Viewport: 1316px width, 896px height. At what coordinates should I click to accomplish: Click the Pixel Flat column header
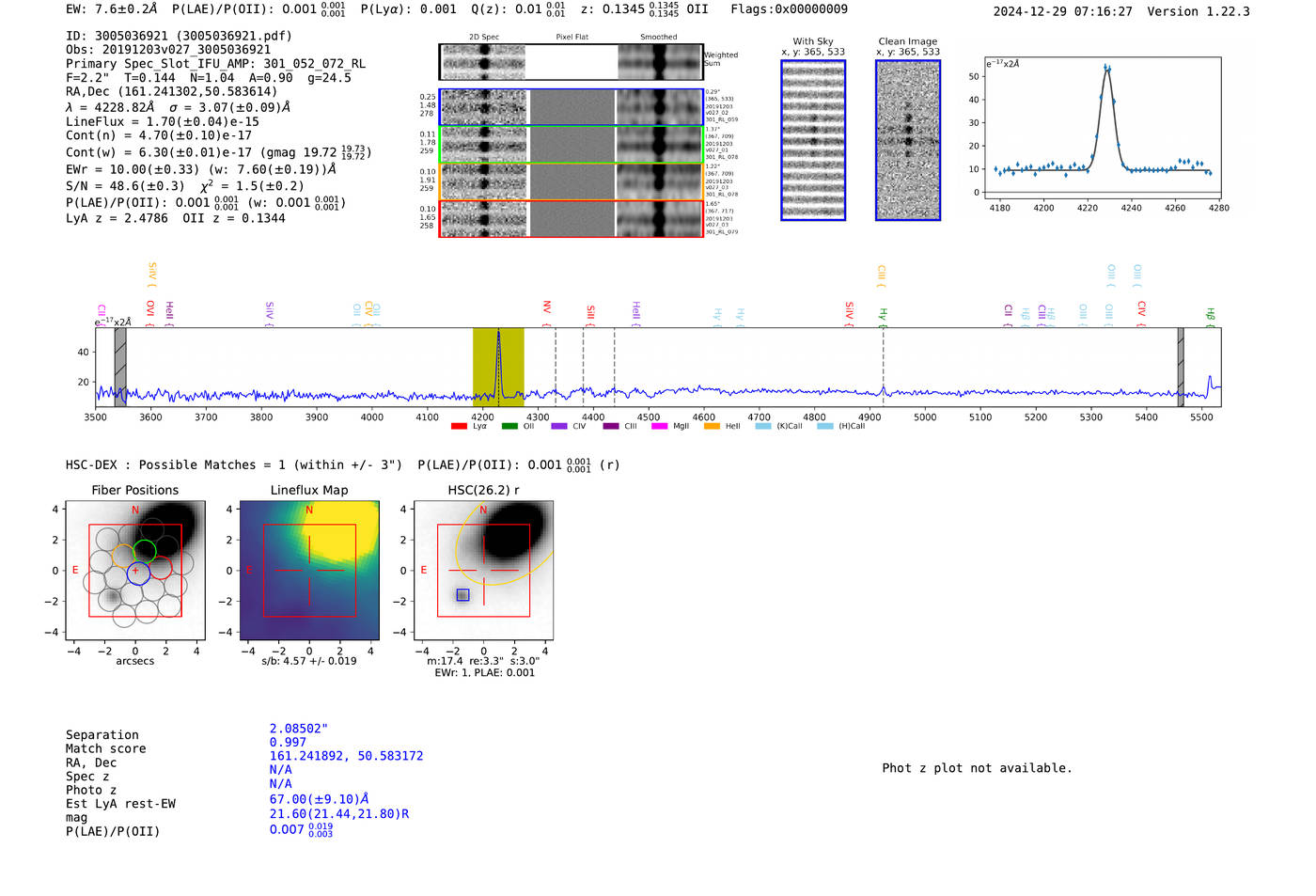pyautogui.click(x=572, y=37)
